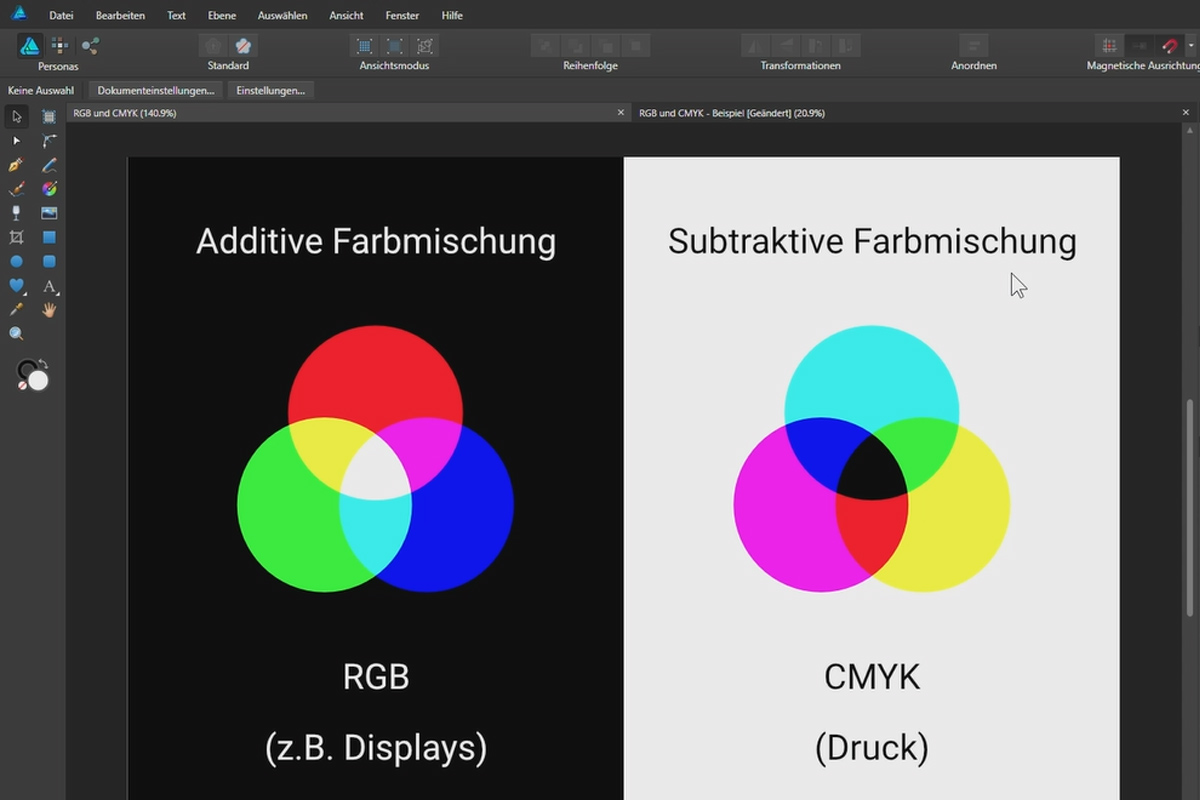Select the Pen tool
1200x800 pixels.
(15, 165)
